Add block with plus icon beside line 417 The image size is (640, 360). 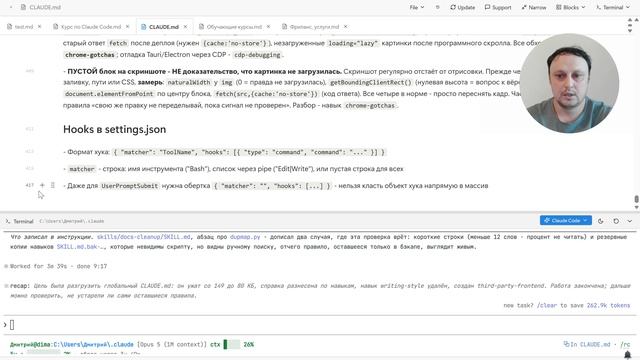[42, 185]
